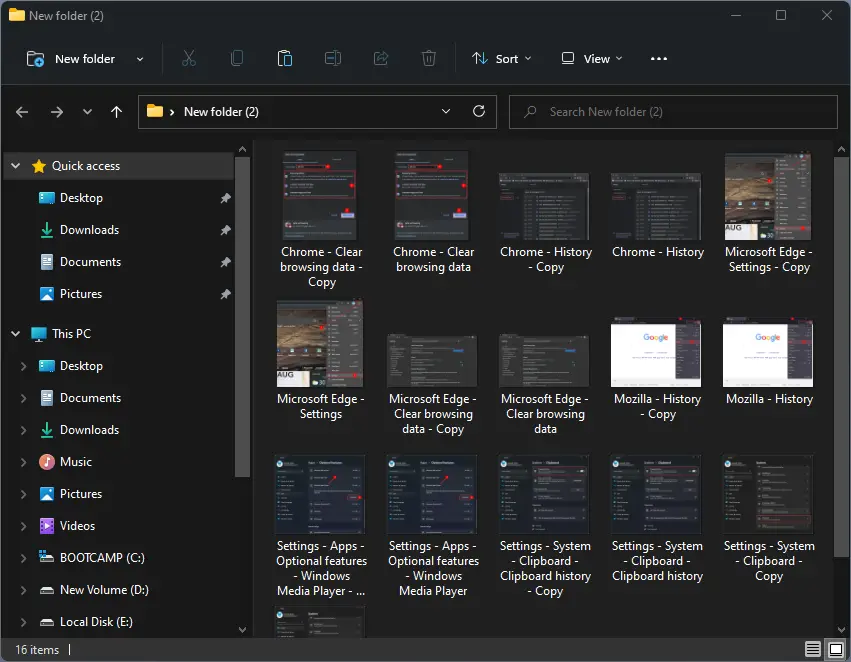Collapse the This PC section
Image resolution: width=851 pixels, height=662 pixels.
point(16,334)
